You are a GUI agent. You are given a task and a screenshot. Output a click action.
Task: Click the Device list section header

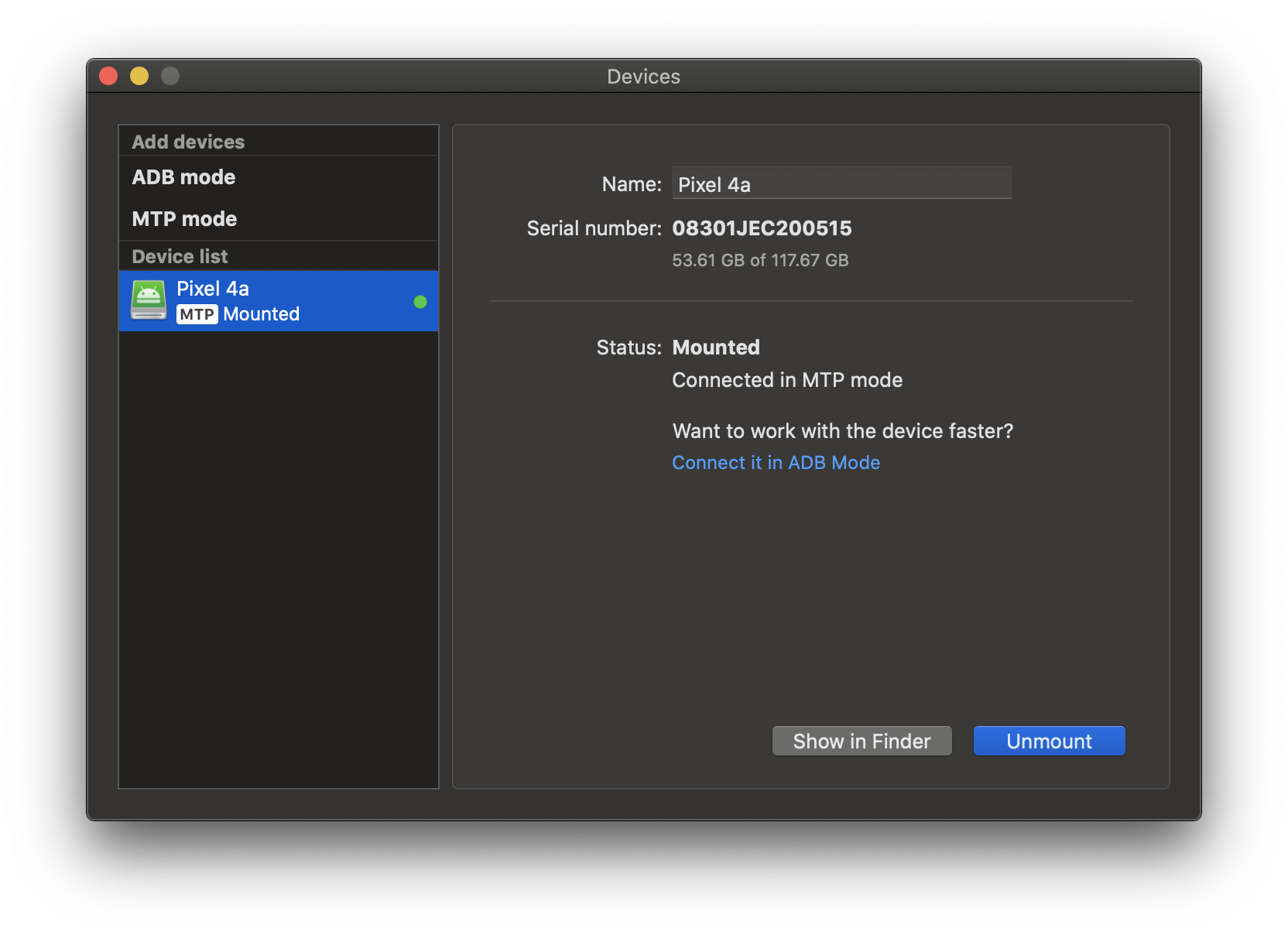180,256
